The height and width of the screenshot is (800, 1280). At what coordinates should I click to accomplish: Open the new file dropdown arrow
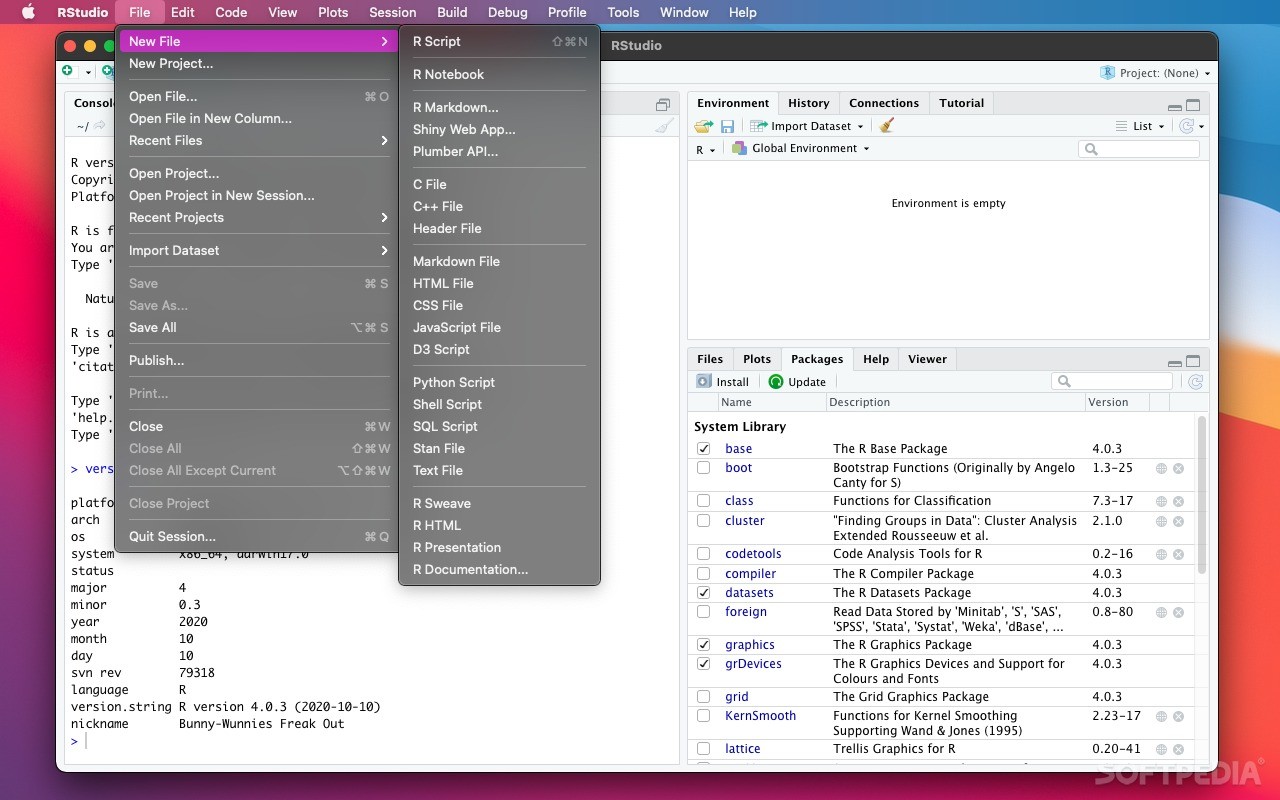(x=88, y=72)
